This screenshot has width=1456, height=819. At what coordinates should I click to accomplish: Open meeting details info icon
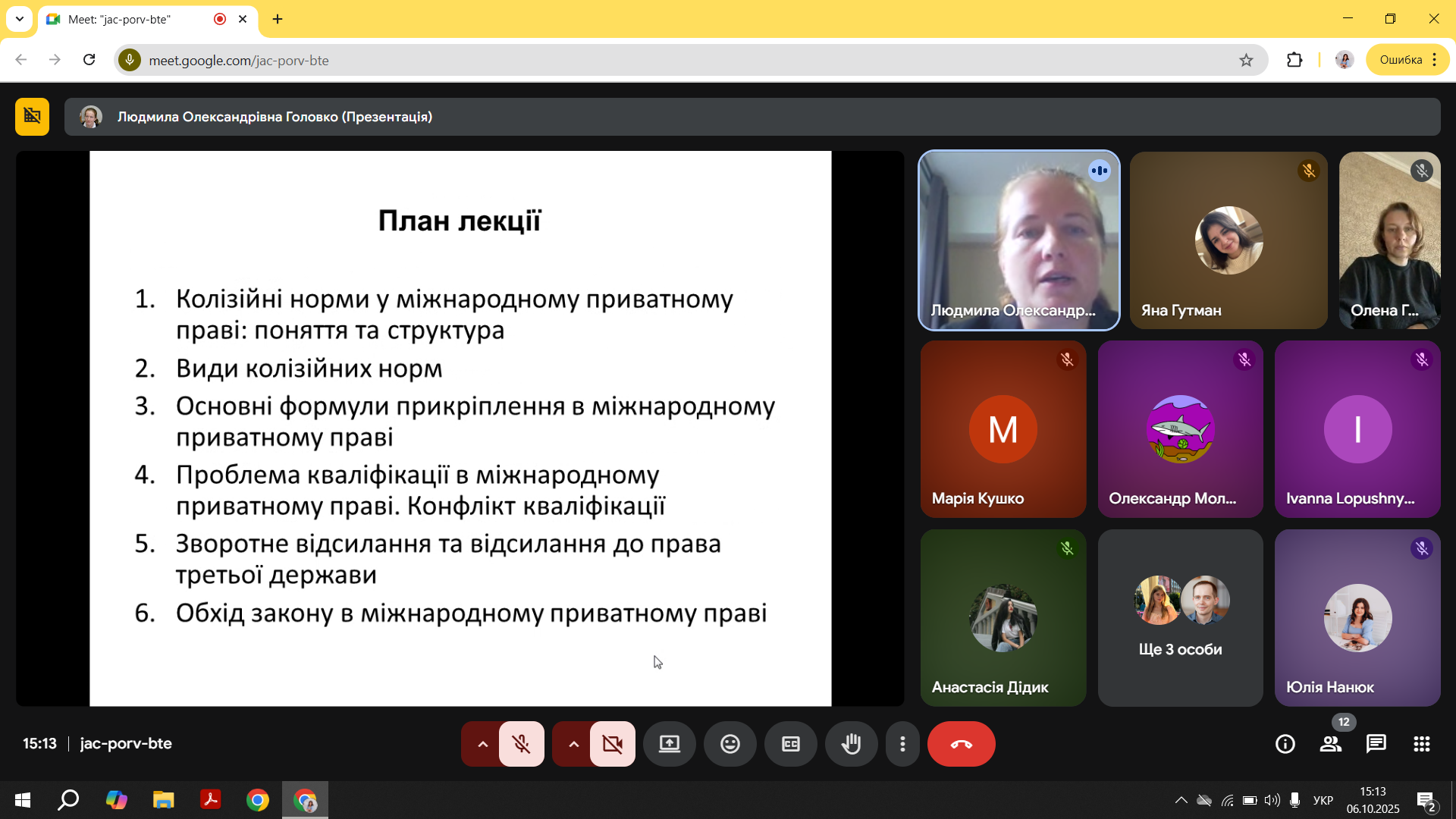[1285, 744]
